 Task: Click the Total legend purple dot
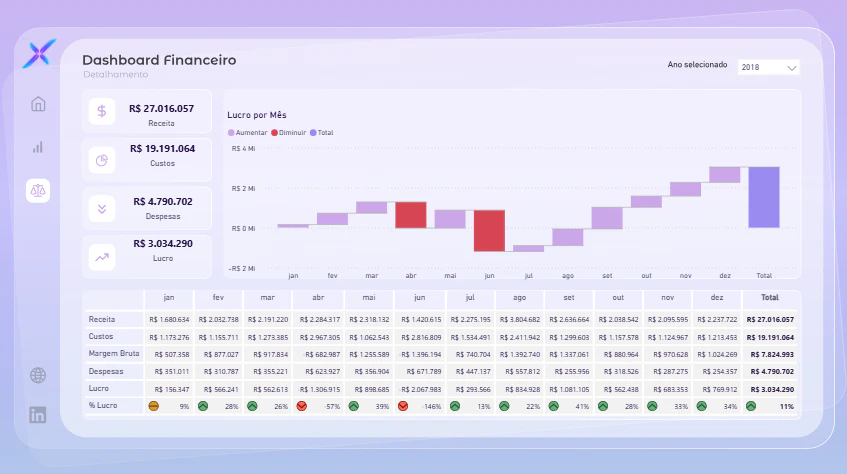[x=313, y=132]
